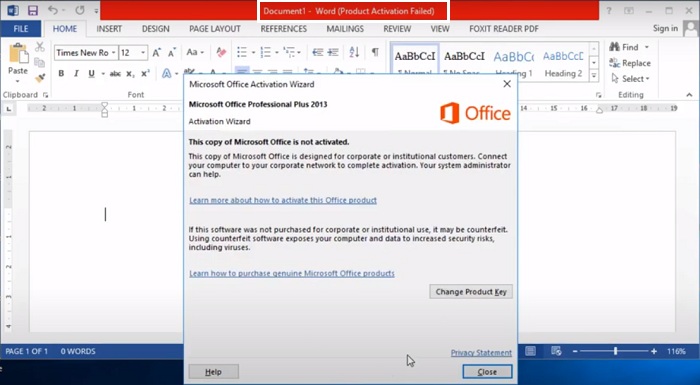The image size is (700, 385).
Task: Customize Quick Access Toolbar dropdown
Action: 96,11
